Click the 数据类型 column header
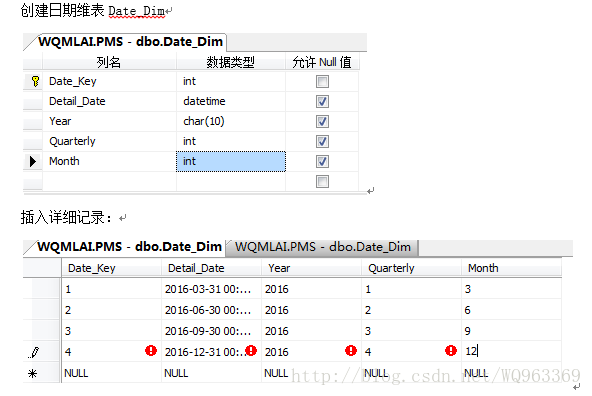 231,62
